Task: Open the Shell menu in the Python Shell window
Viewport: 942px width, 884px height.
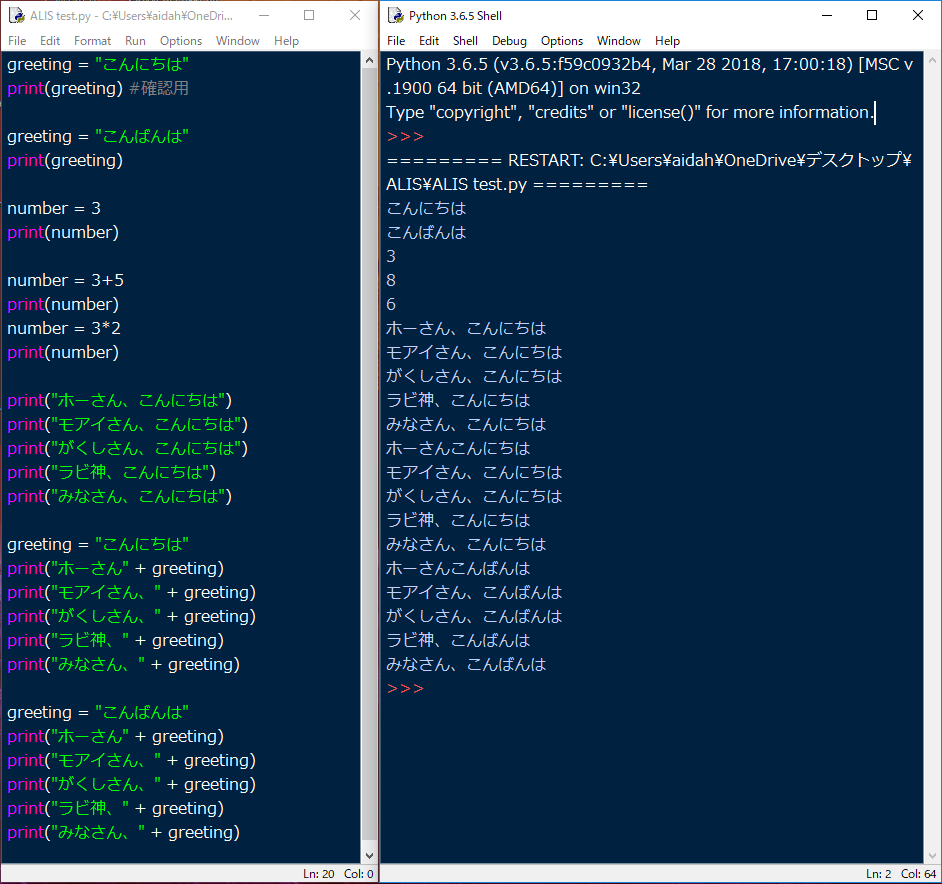Action: click(x=465, y=41)
